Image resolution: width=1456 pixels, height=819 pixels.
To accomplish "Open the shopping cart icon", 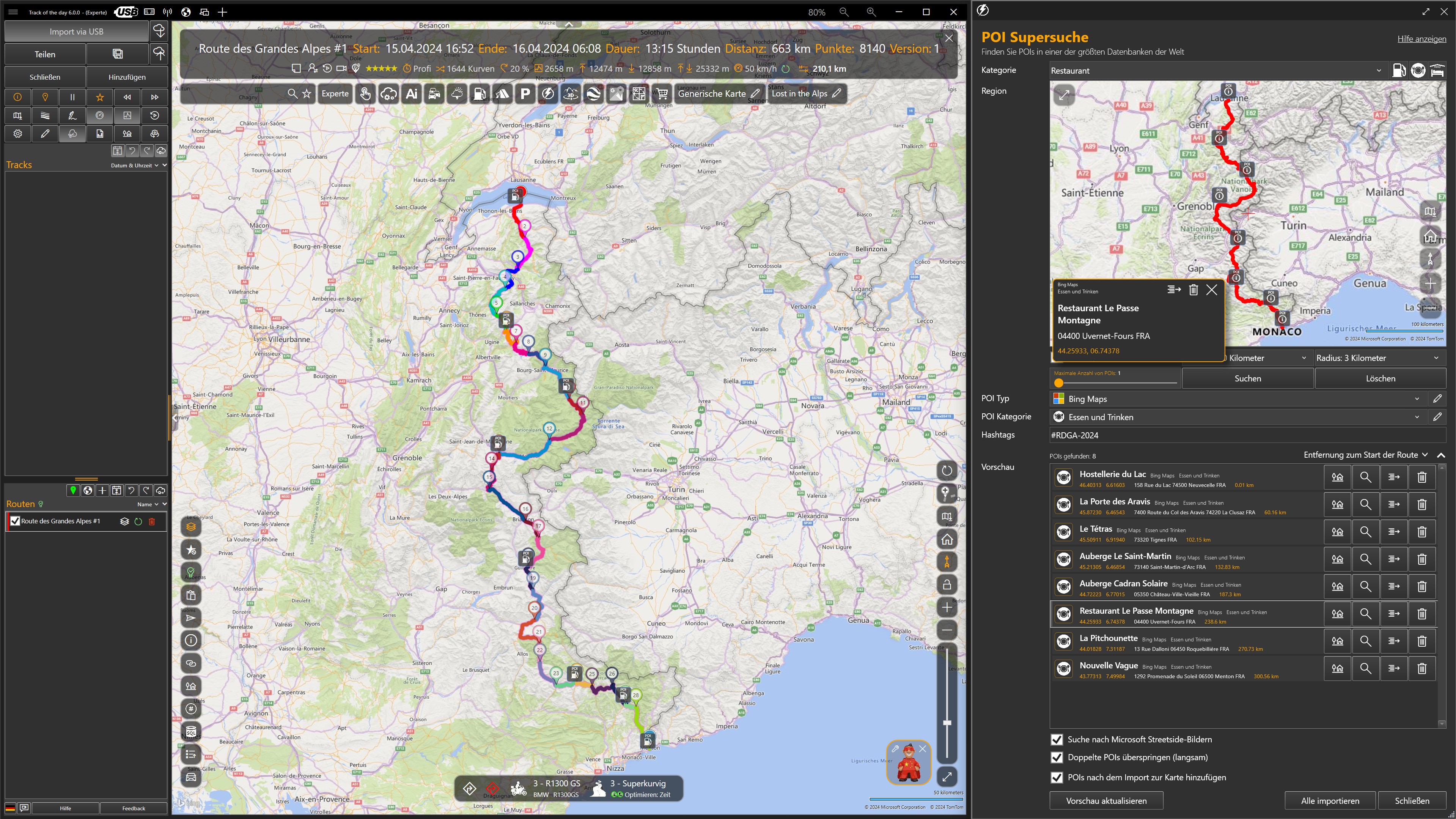I will point(662,94).
